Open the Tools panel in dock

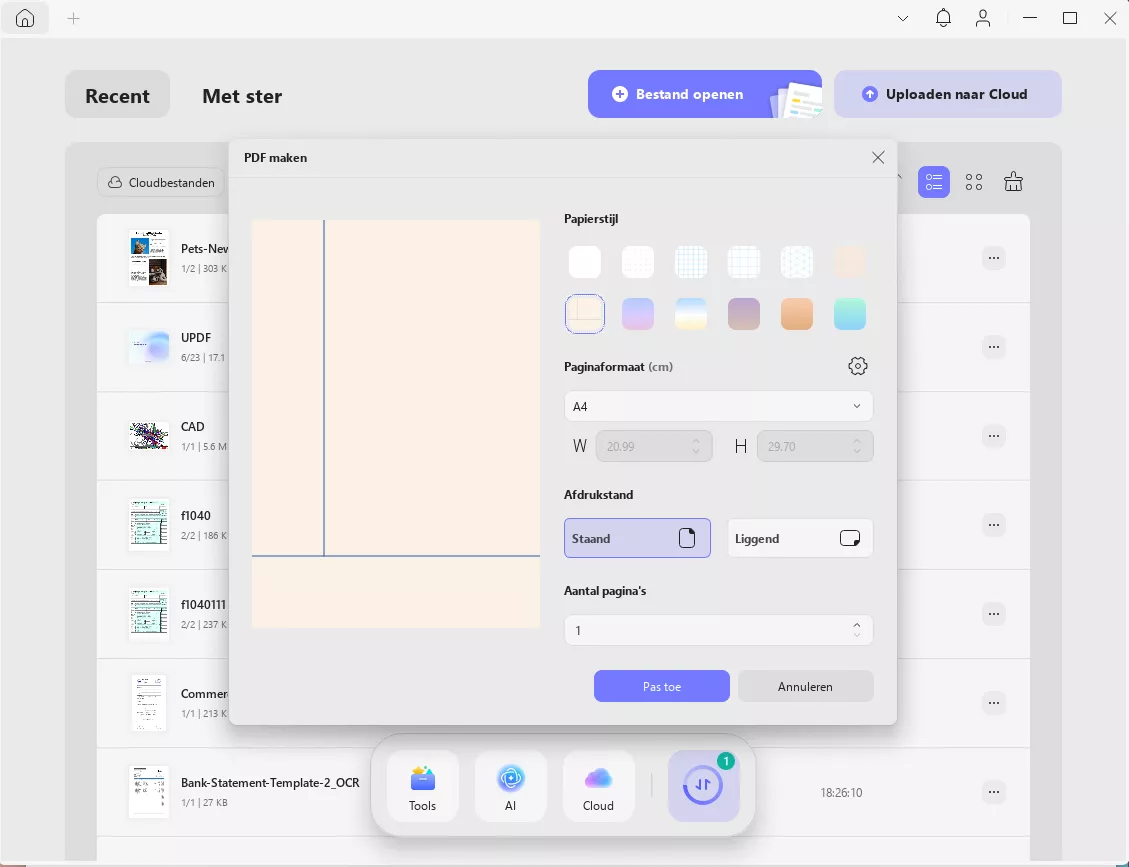tap(423, 786)
